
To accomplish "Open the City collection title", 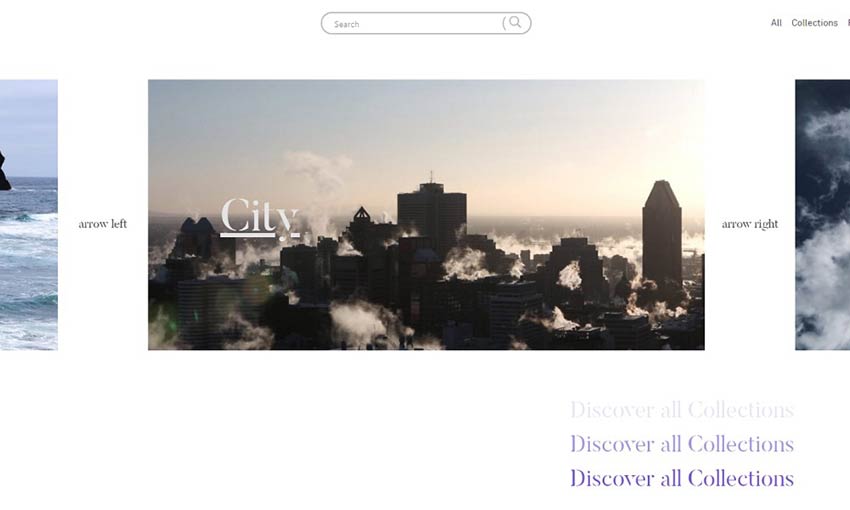I will [259, 216].
